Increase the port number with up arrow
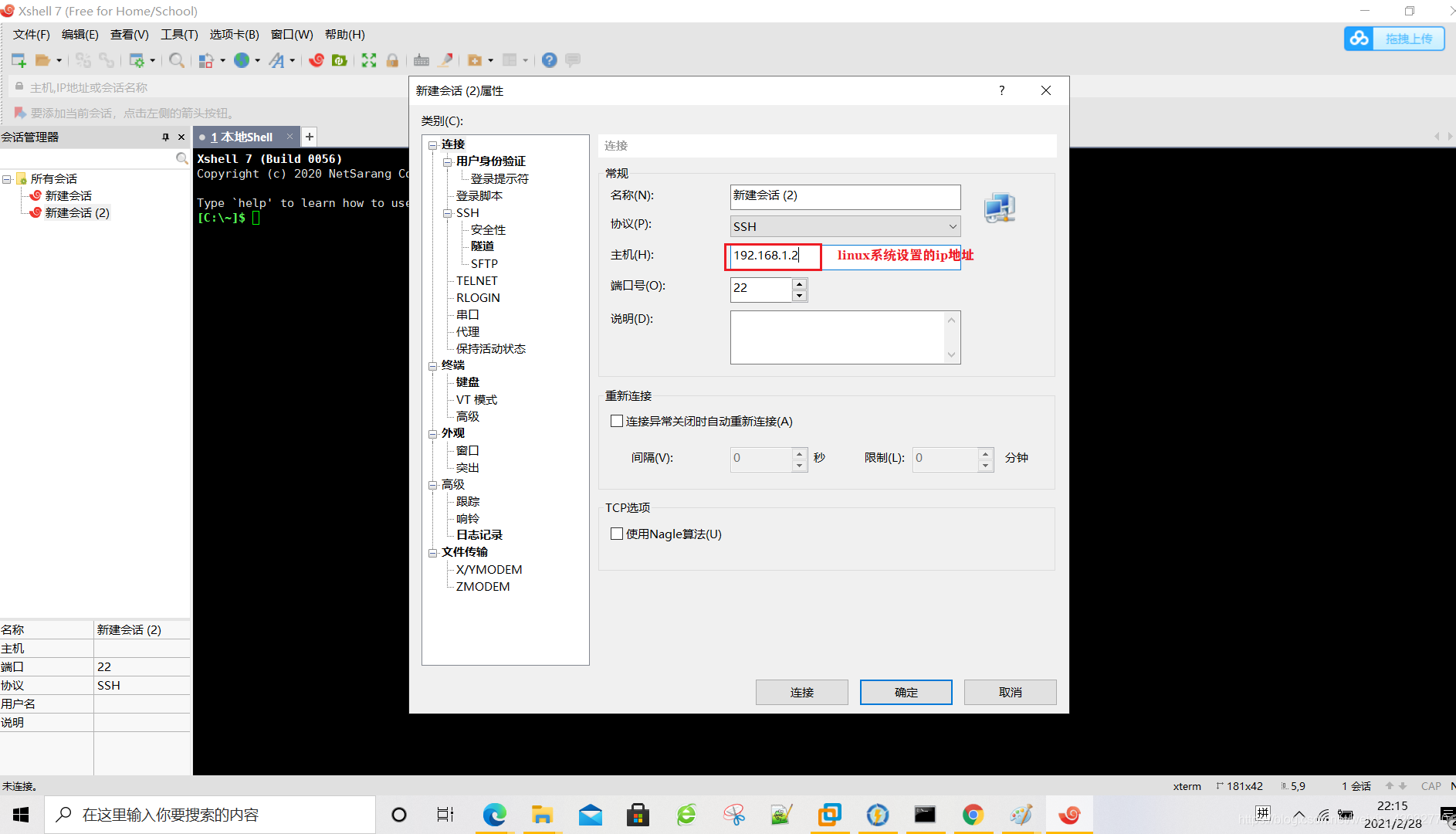The image size is (1456, 834). 800,283
